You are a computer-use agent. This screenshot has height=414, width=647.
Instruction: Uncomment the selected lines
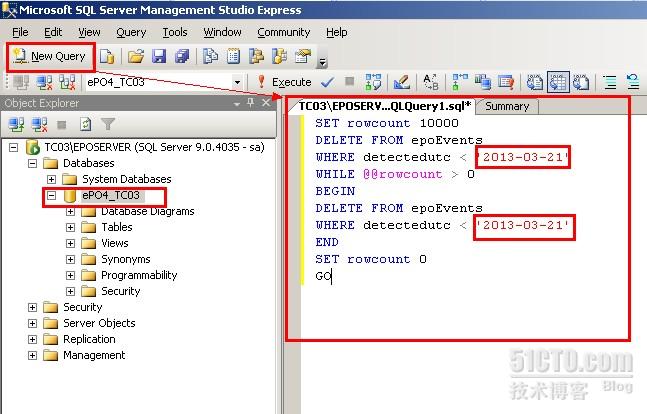633,82
